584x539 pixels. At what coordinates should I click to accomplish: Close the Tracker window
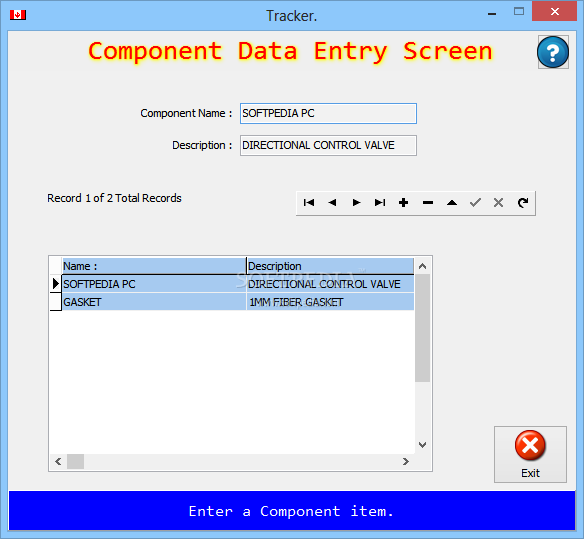(555, 12)
